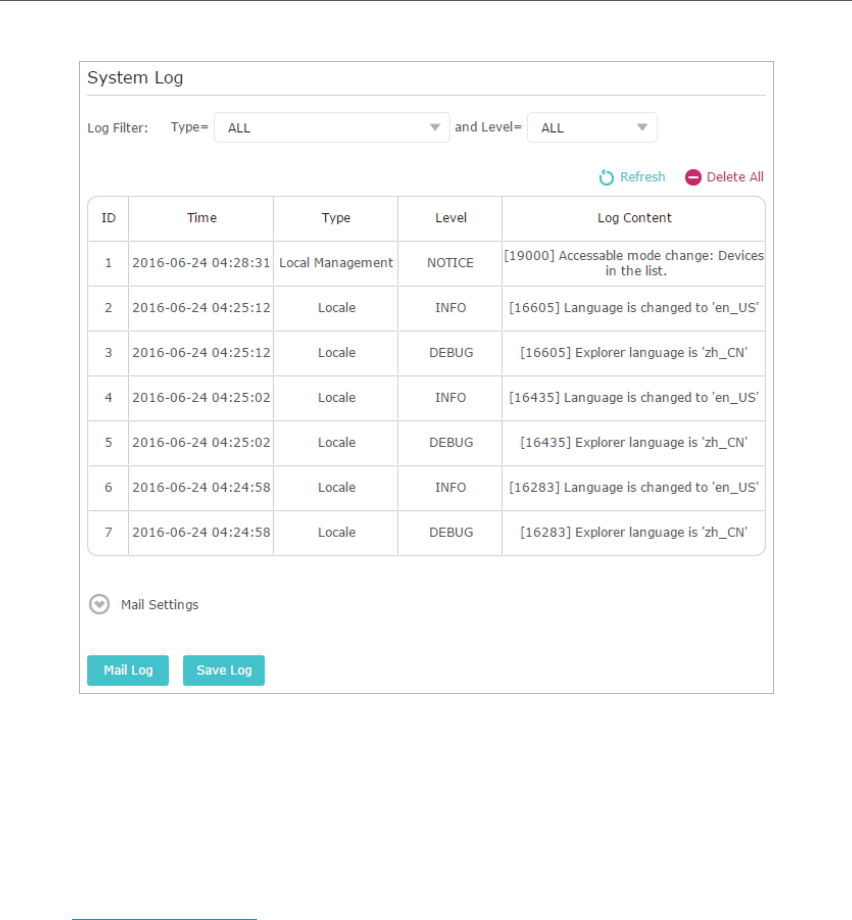Click '[16605] Language is changed to en_US' entry
This screenshot has height=920, width=852.
tap(634, 308)
